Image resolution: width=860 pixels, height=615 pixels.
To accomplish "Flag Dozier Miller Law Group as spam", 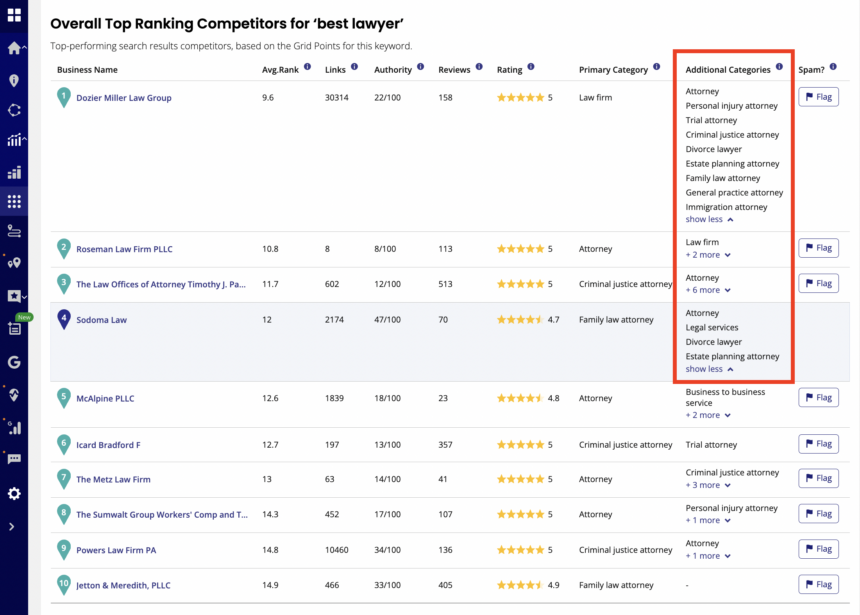I will pyautogui.click(x=818, y=97).
